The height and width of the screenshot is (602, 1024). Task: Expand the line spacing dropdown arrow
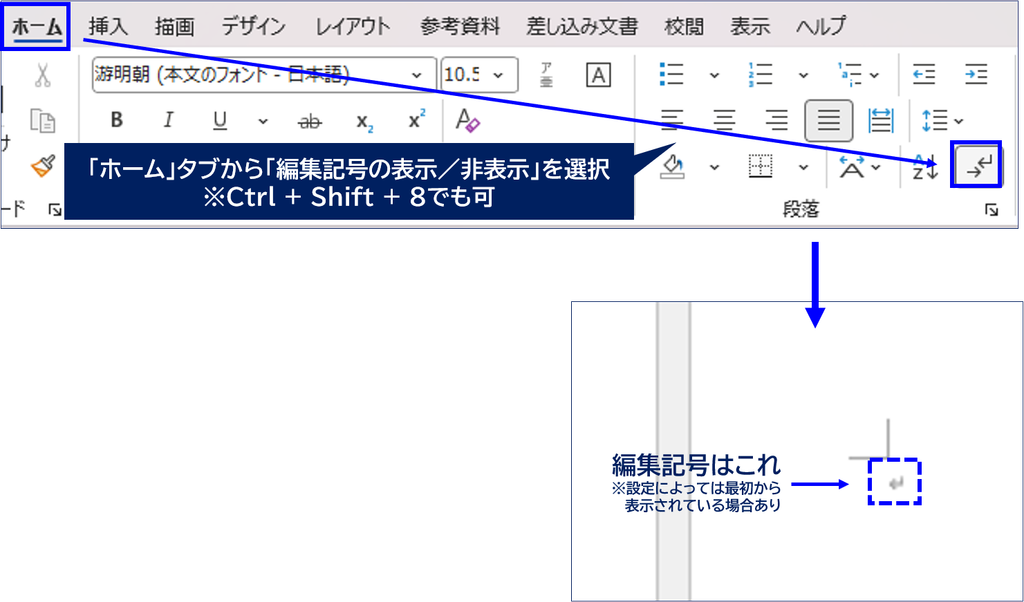959,121
